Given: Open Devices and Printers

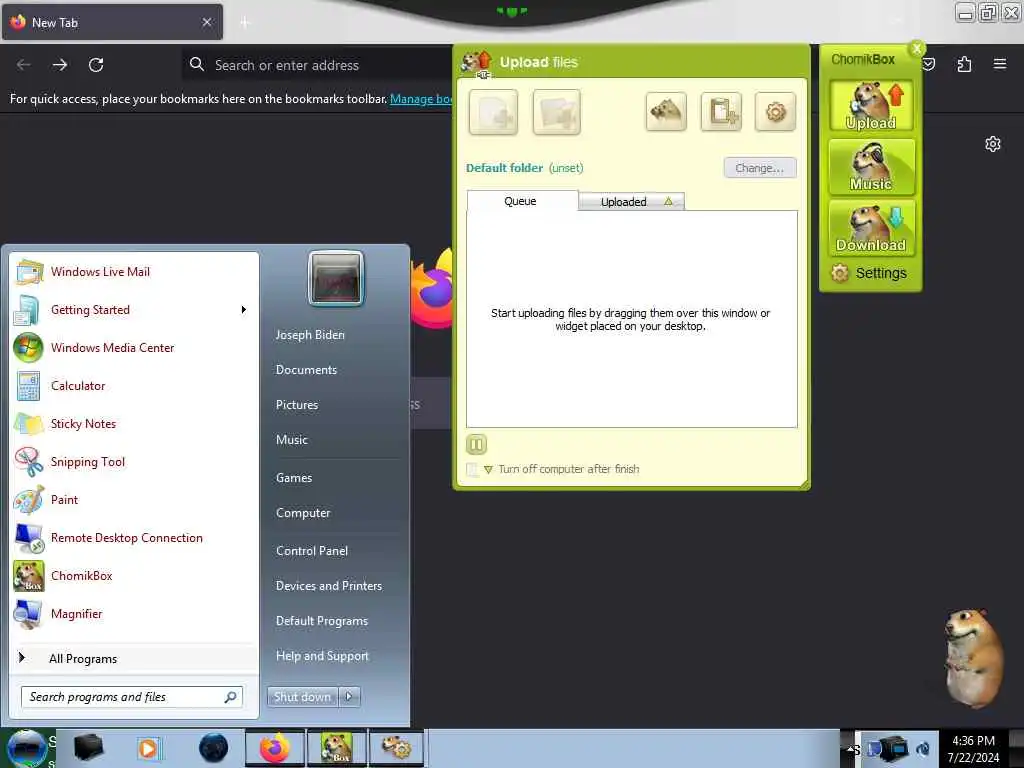Looking at the screenshot, I should [x=329, y=586].
